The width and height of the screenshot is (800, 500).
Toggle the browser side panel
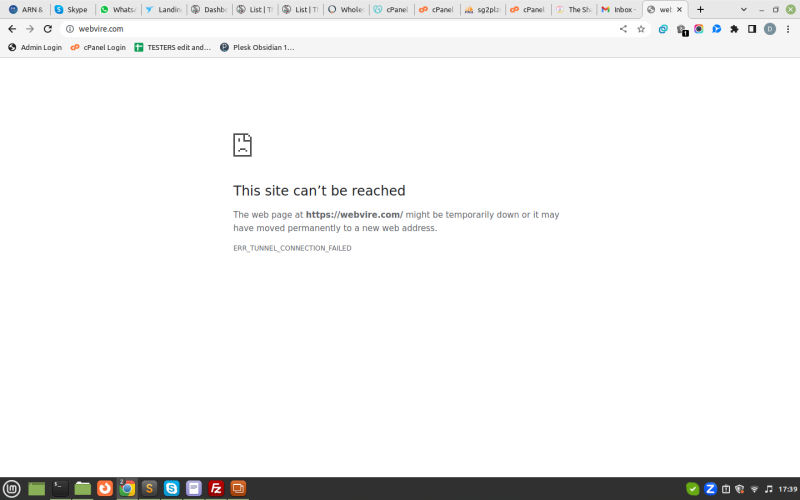752,29
